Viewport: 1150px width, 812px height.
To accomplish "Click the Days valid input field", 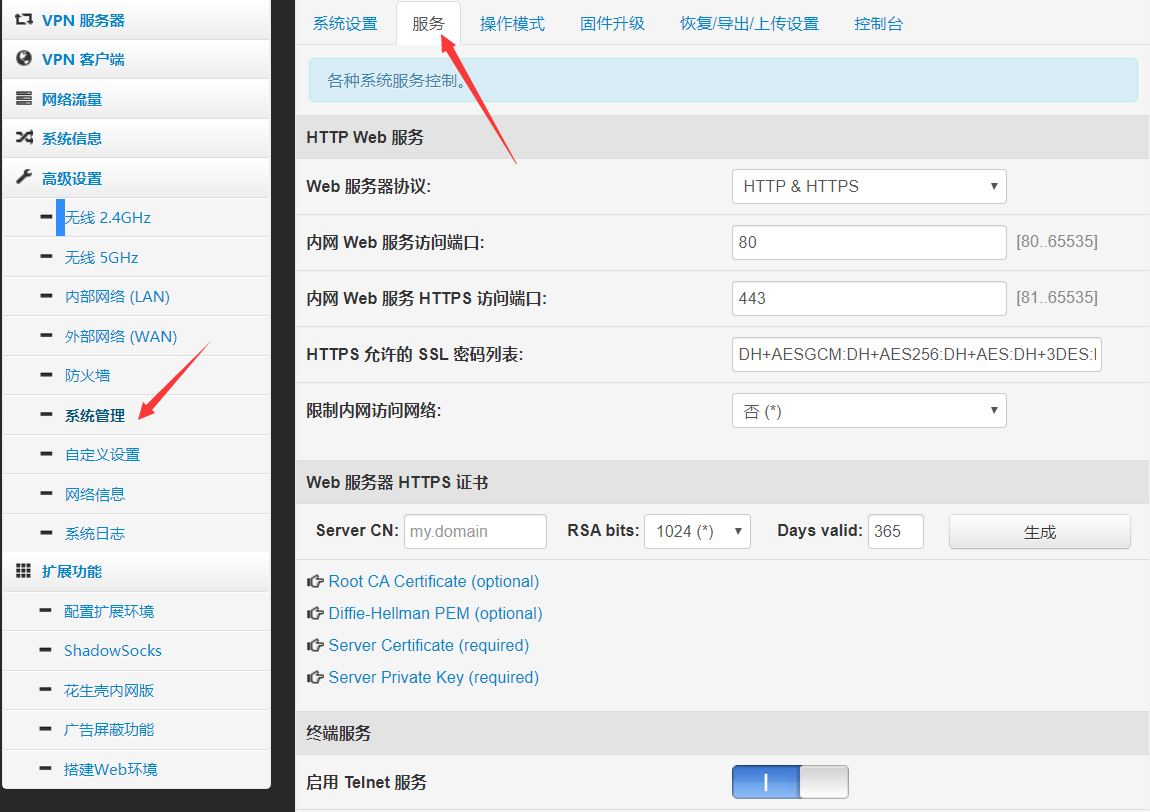I will tap(896, 532).
